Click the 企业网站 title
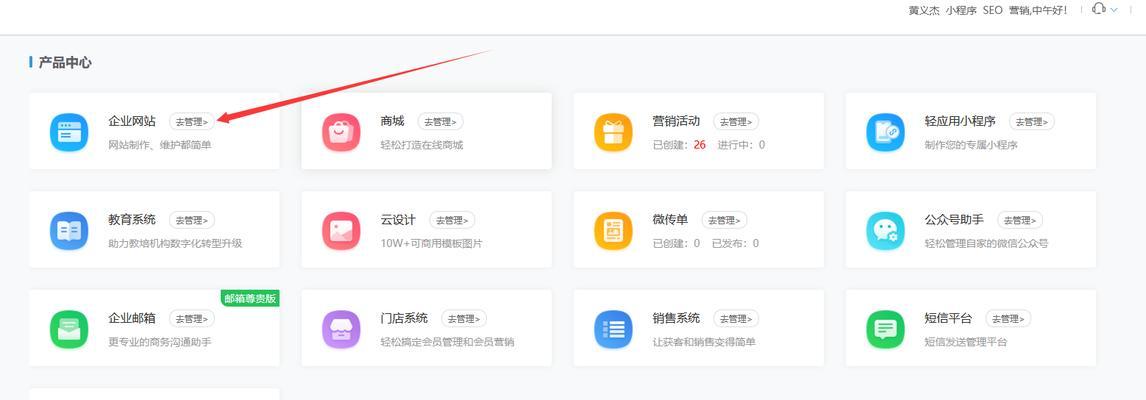 132,121
